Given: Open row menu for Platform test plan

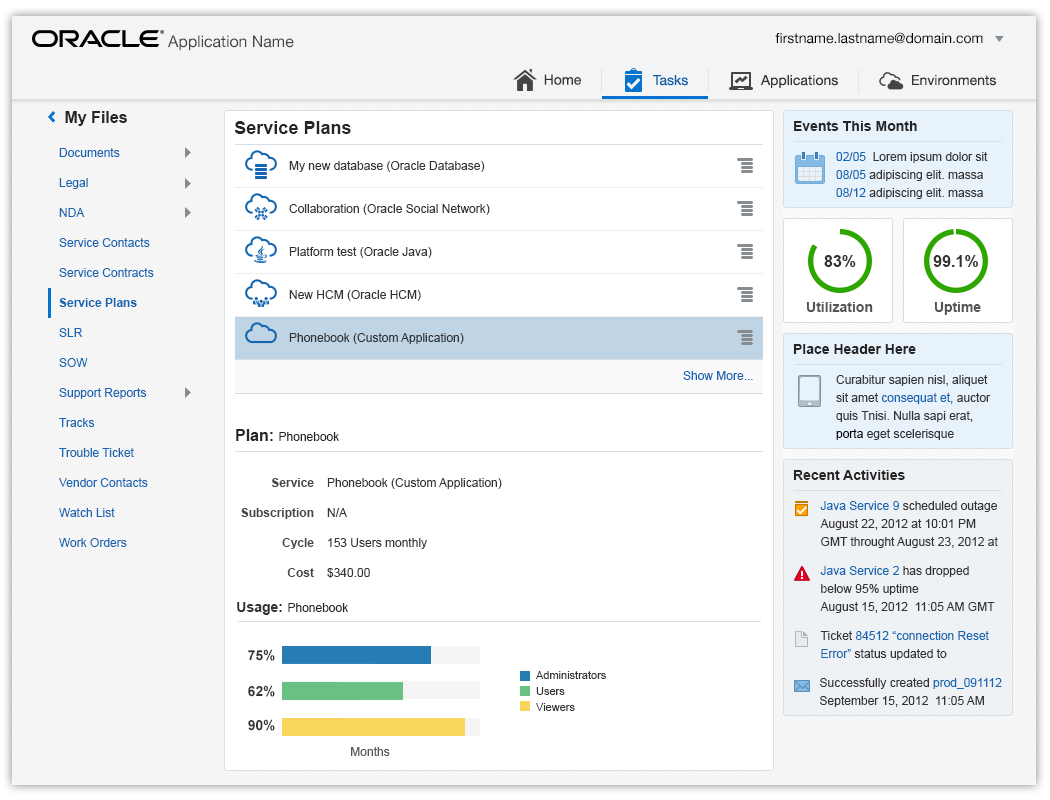Looking at the screenshot, I should tap(745, 251).
